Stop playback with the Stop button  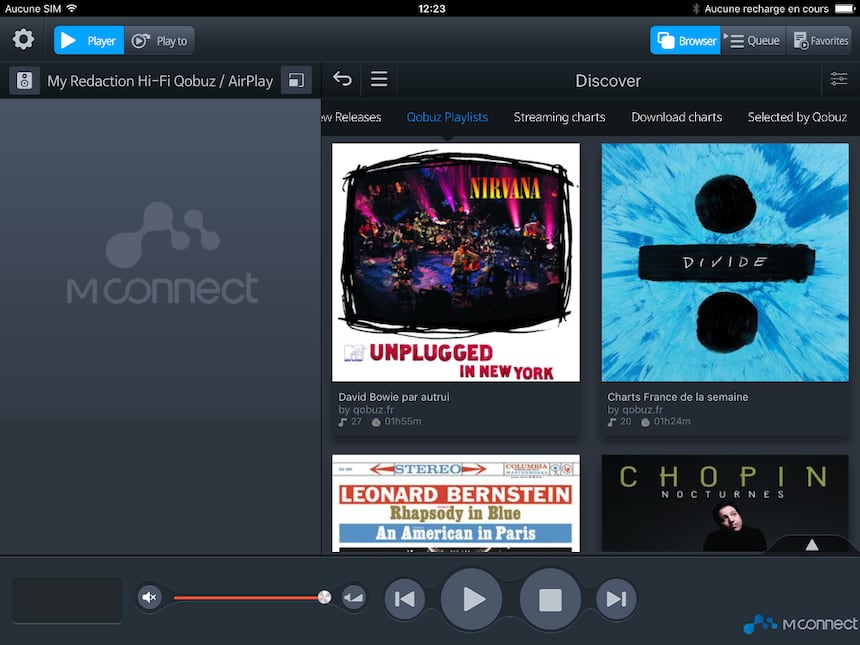550,599
